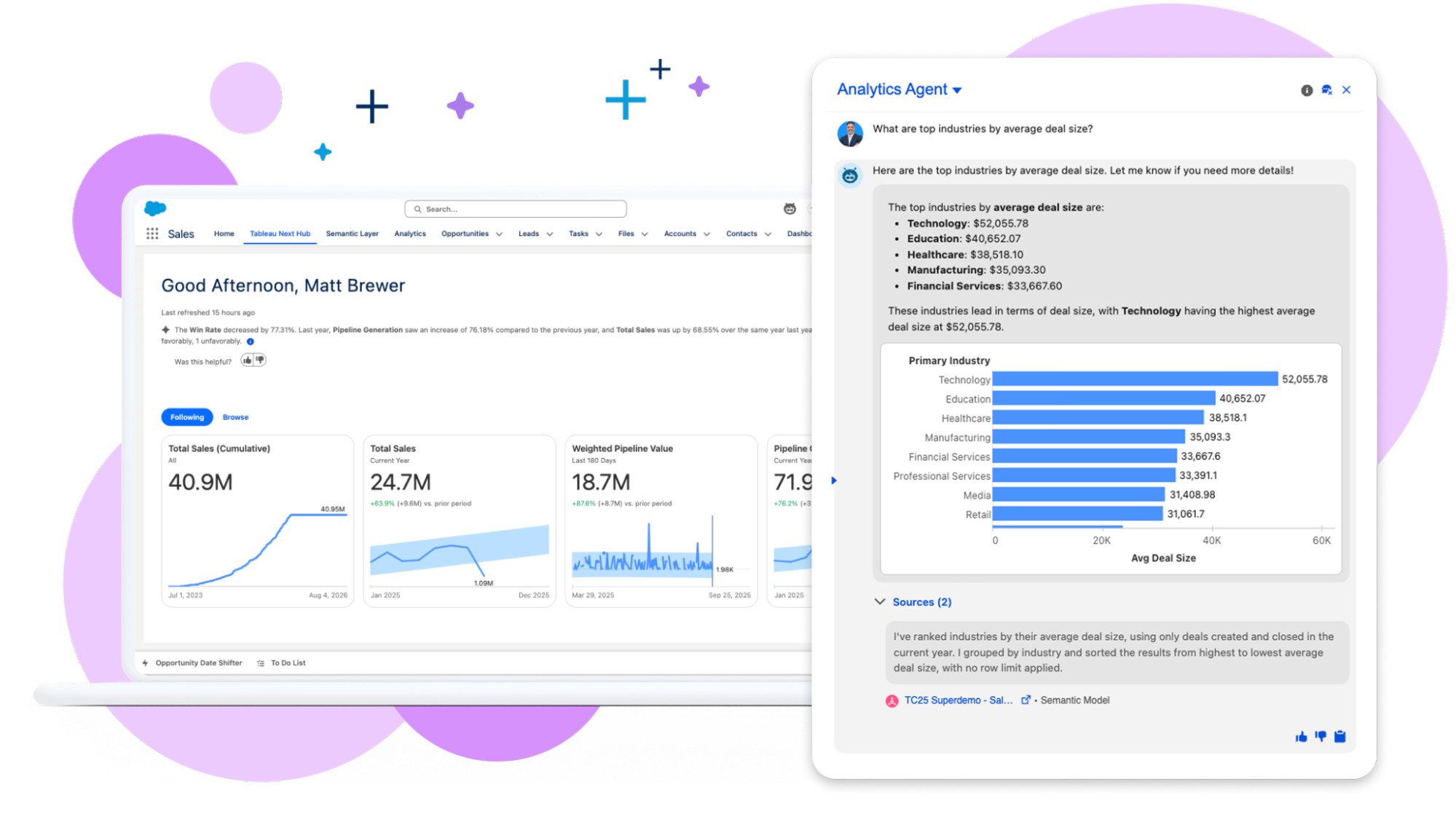Image resolution: width=1456 pixels, height=819 pixels.
Task: Click in the Search field
Action: pos(516,209)
